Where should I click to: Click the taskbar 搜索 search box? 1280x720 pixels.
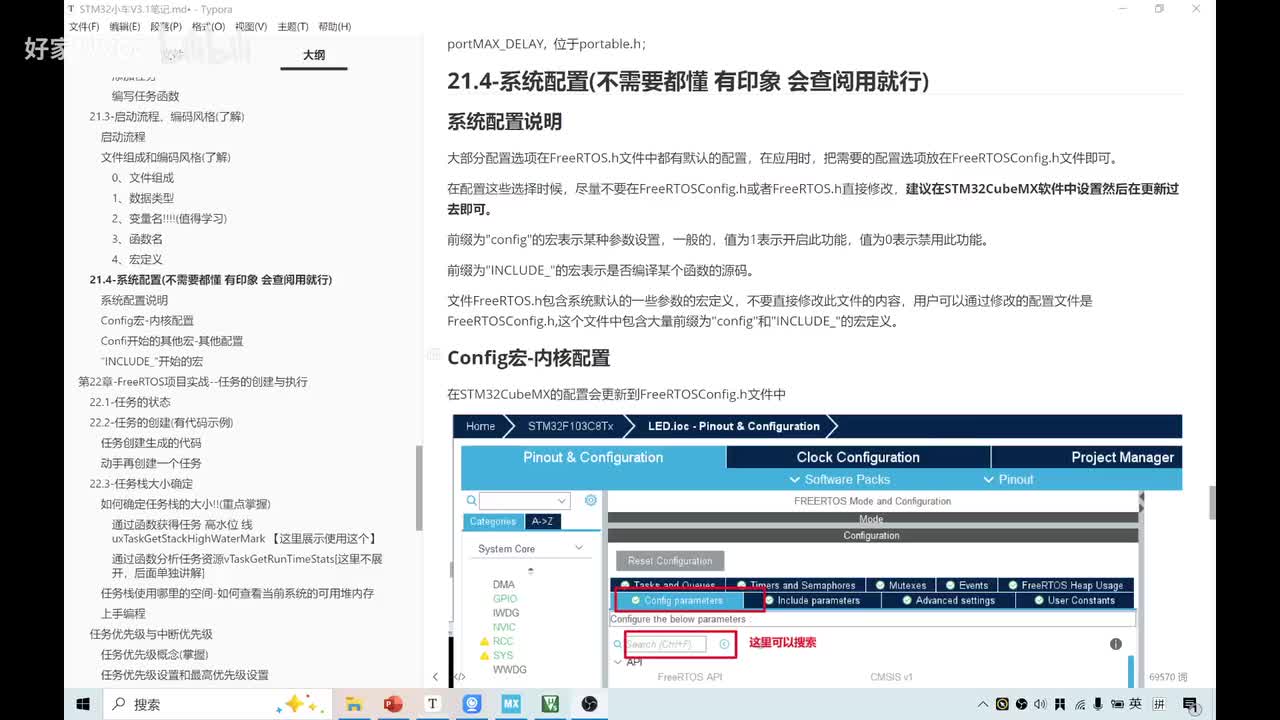pos(219,704)
